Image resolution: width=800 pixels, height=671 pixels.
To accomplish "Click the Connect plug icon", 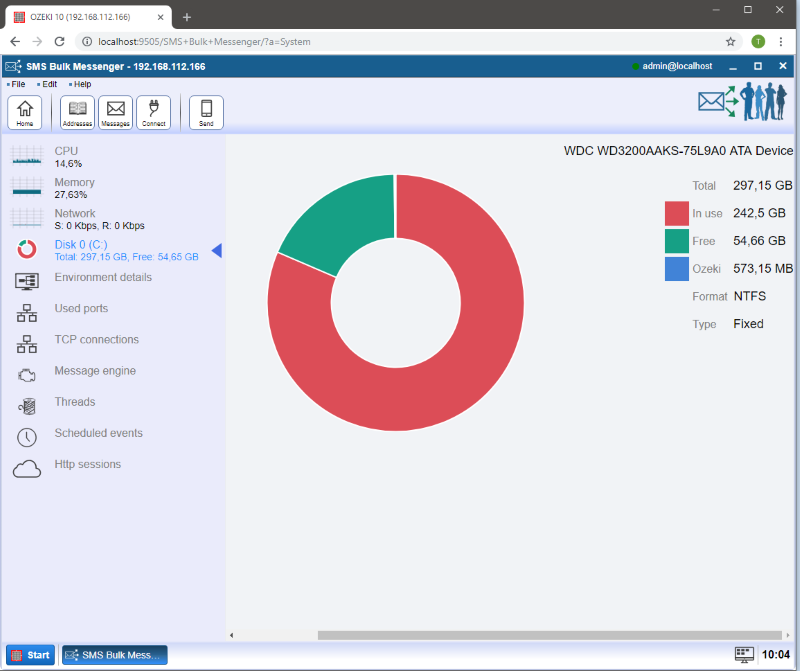I will [x=153, y=112].
